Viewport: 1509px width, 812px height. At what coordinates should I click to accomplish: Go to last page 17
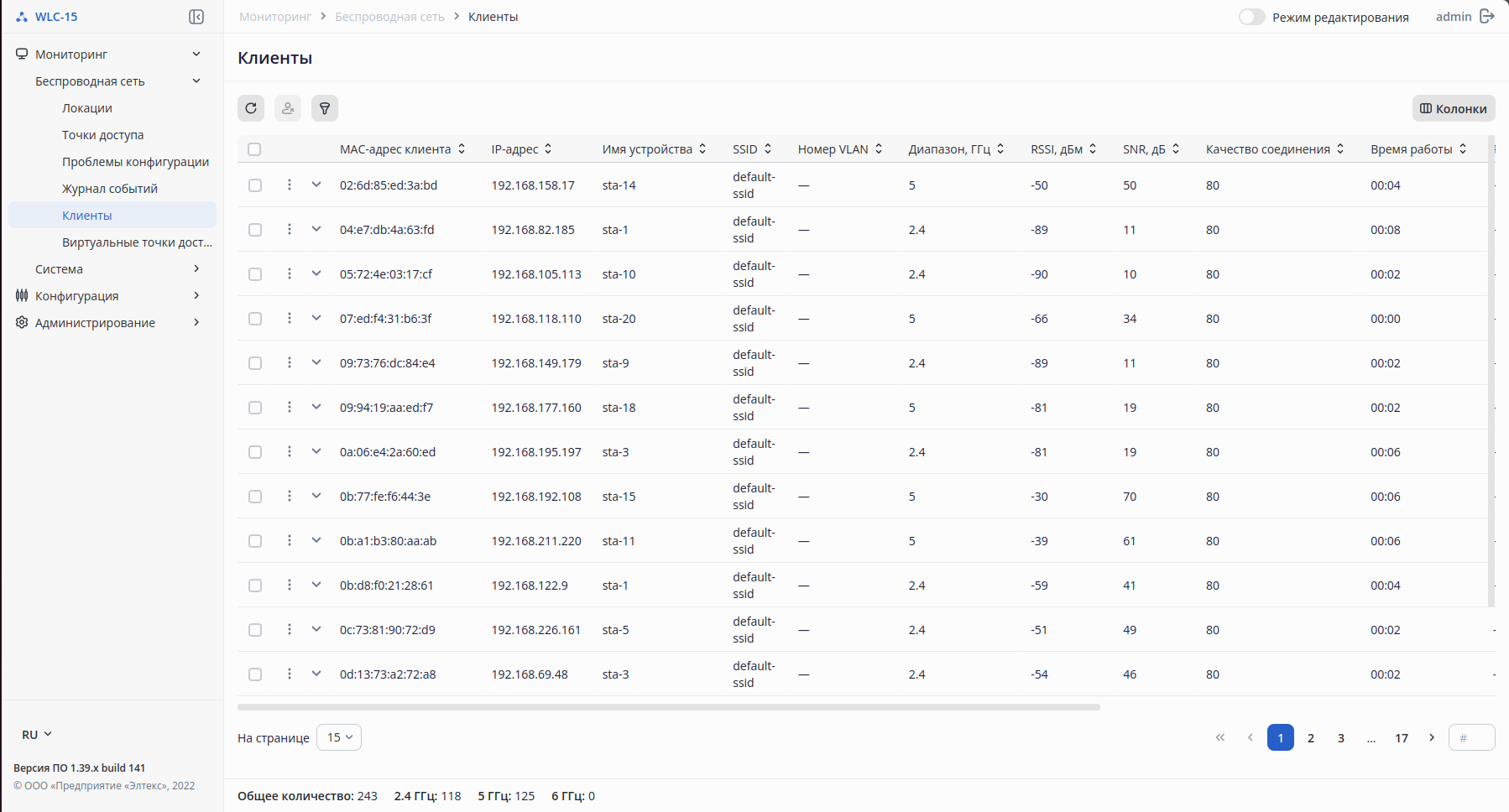coord(1402,738)
